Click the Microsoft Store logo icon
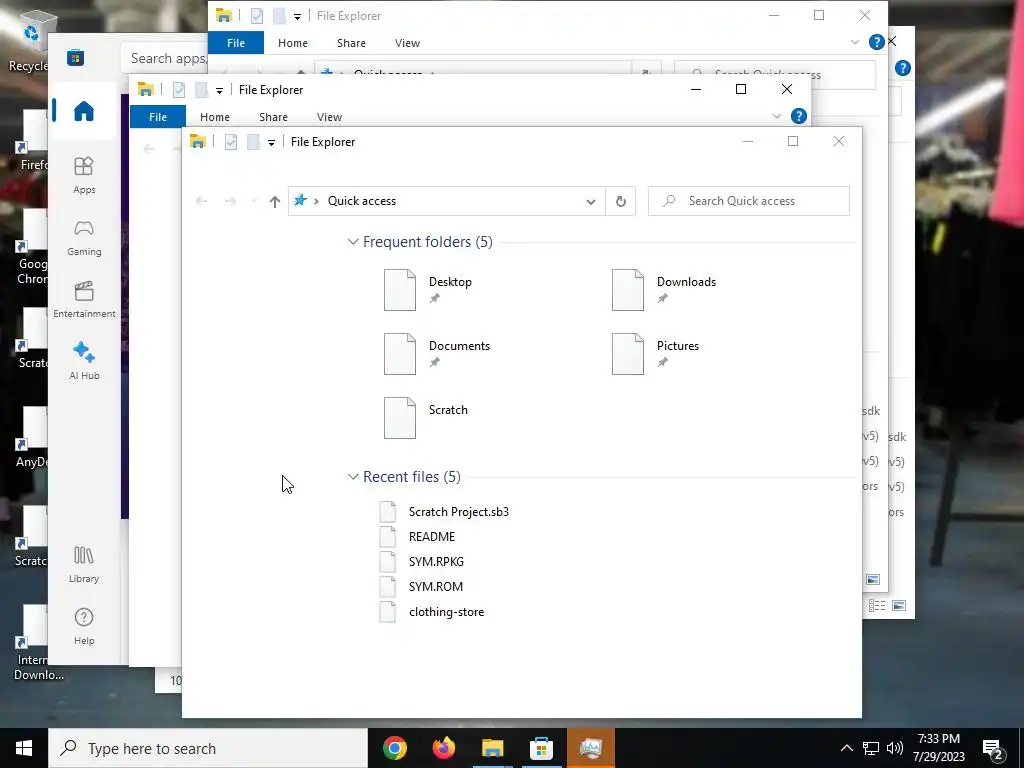The image size is (1024, 768). pos(75,57)
